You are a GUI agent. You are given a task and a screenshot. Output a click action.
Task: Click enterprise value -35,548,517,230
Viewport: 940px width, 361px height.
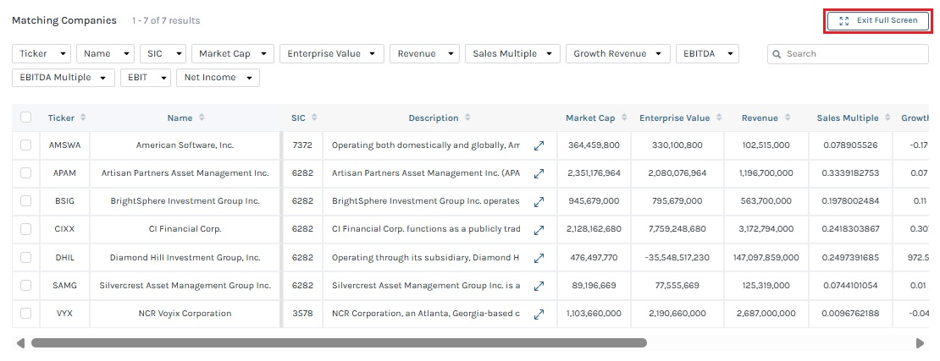pyautogui.click(x=677, y=257)
